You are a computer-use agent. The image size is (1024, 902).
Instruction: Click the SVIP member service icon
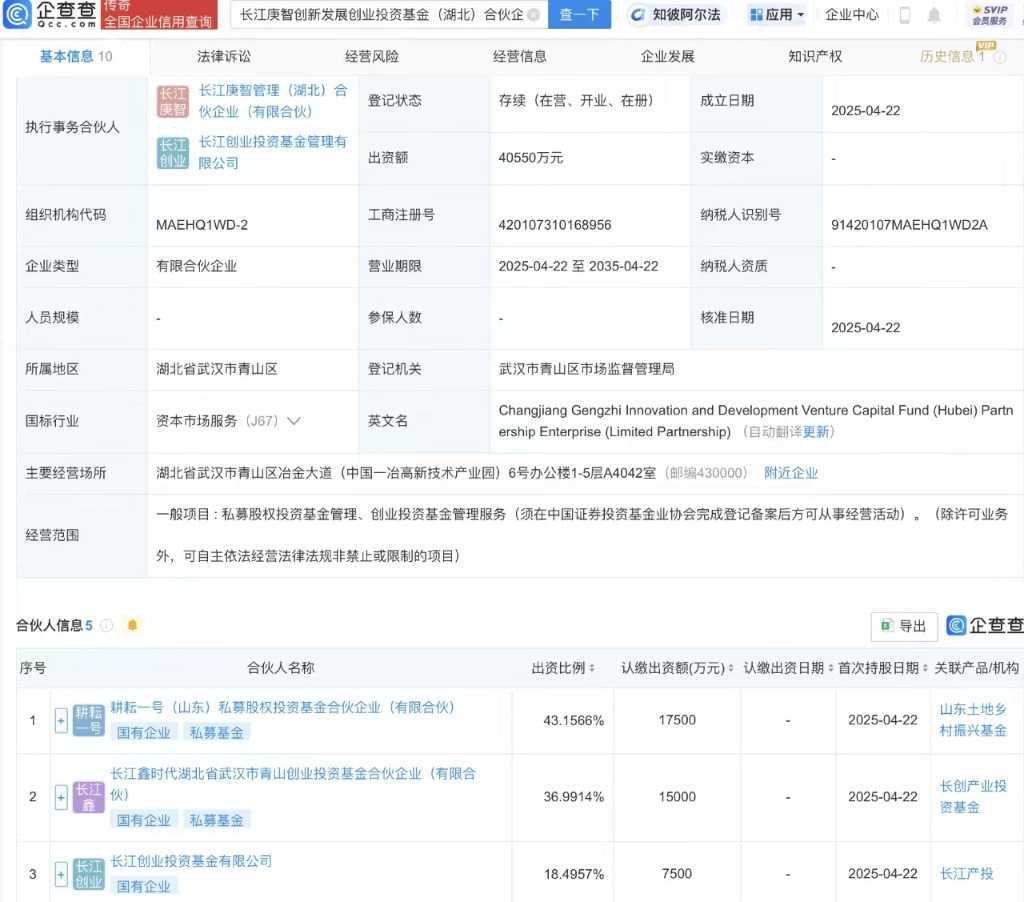tap(989, 15)
